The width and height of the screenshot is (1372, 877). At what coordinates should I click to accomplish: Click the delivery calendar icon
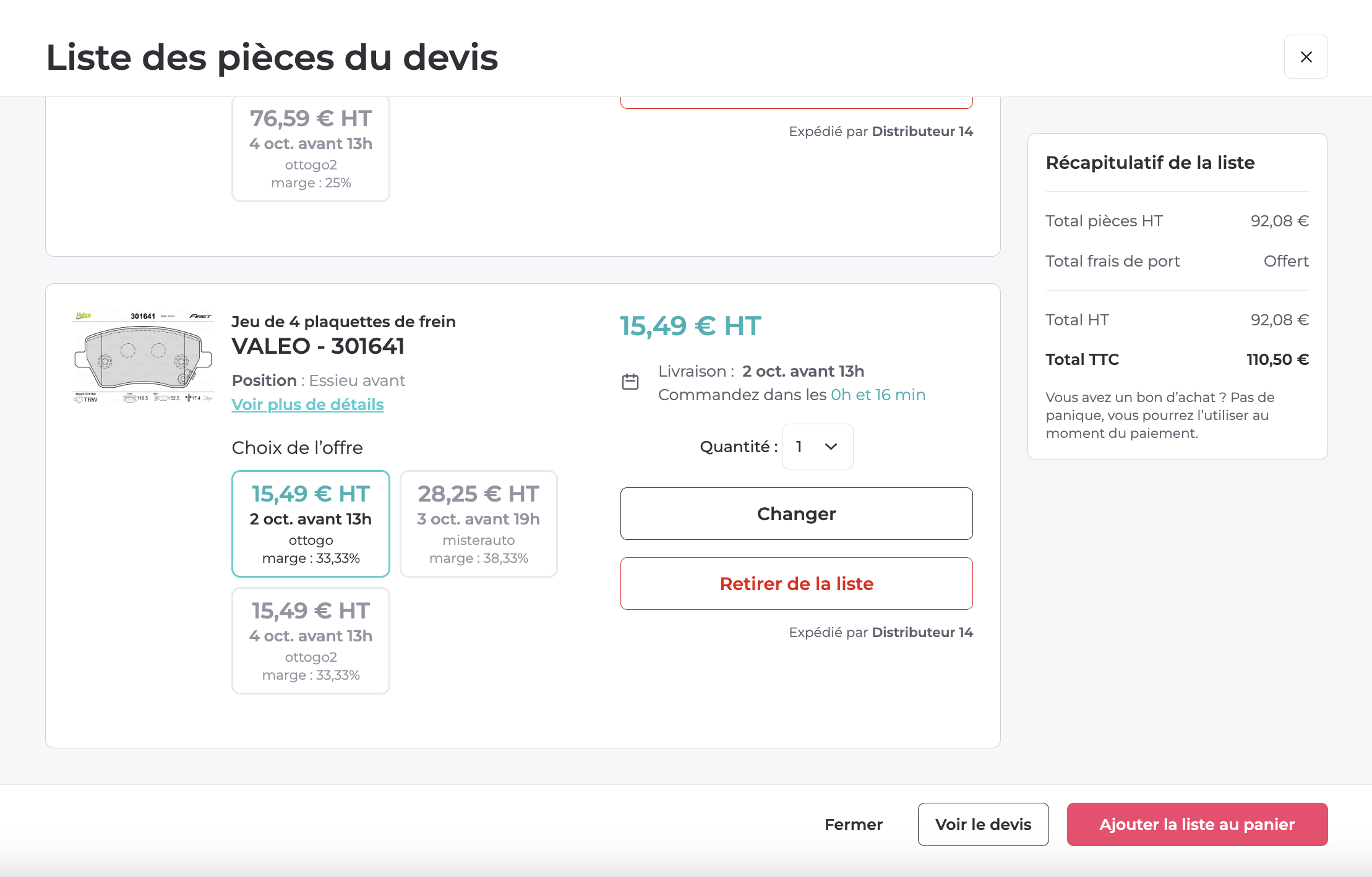click(630, 382)
